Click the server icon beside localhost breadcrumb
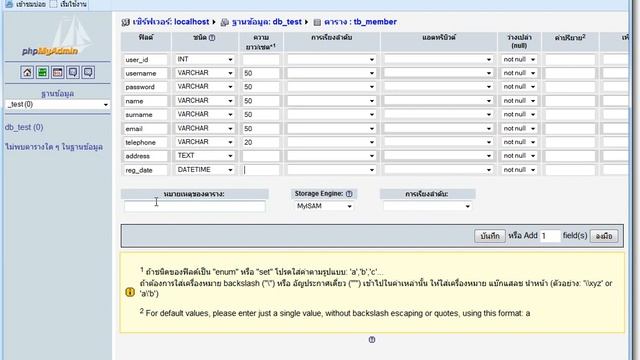The width and height of the screenshot is (640, 360). point(126,22)
